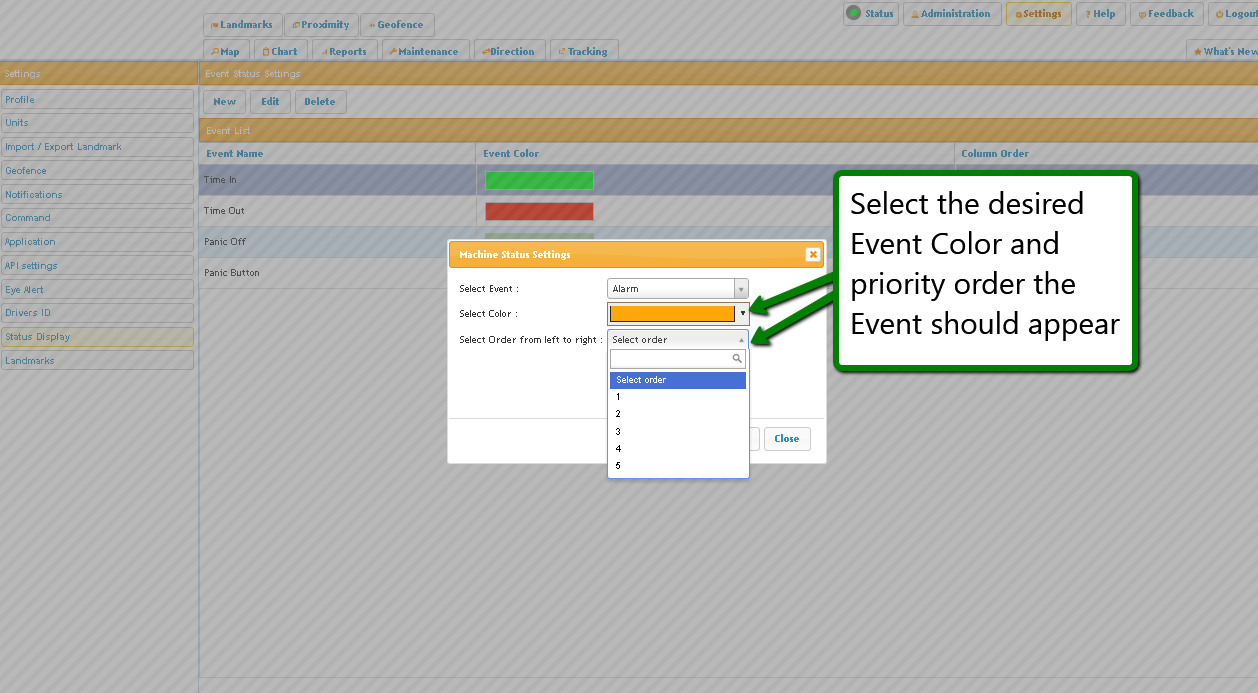Open the Proximity tab

tap(321, 25)
